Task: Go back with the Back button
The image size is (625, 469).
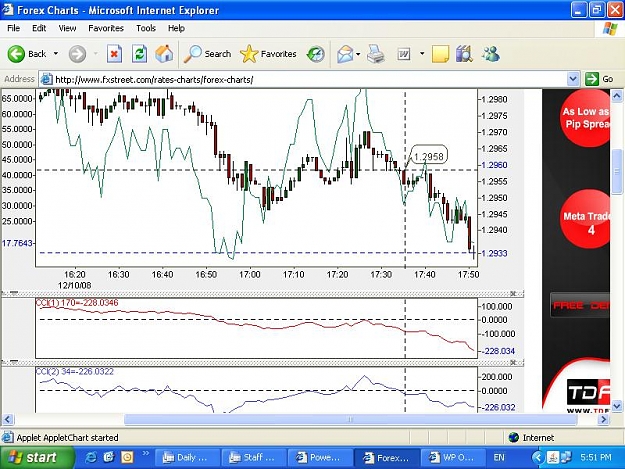Action: pos(26,54)
